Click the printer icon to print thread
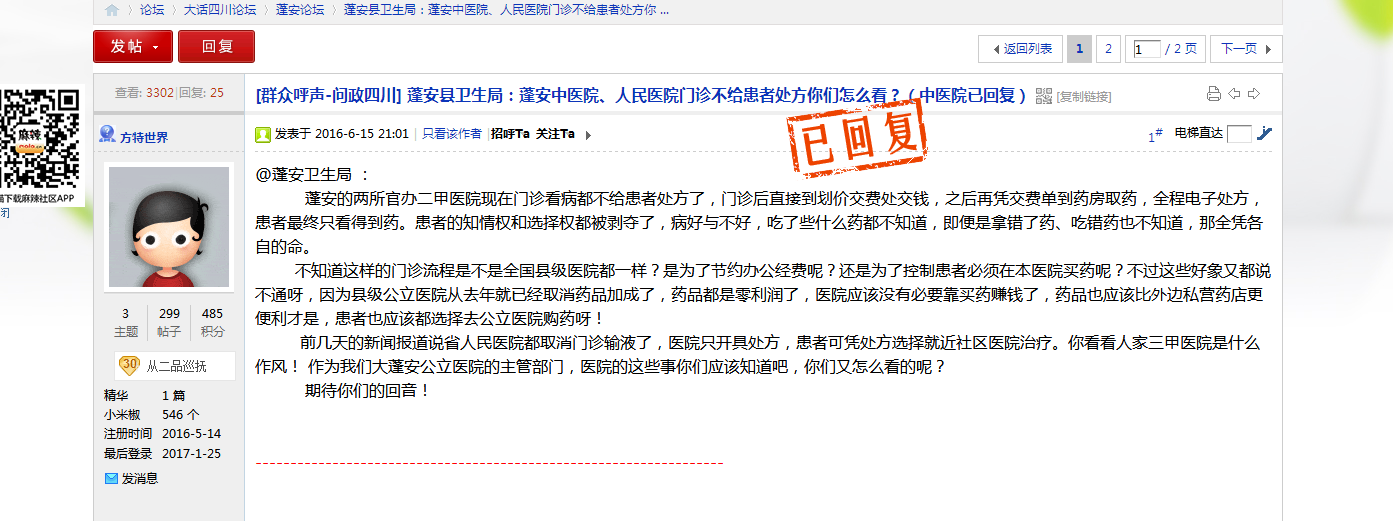Viewport: 1393px width, 521px height. pos(1214,94)
